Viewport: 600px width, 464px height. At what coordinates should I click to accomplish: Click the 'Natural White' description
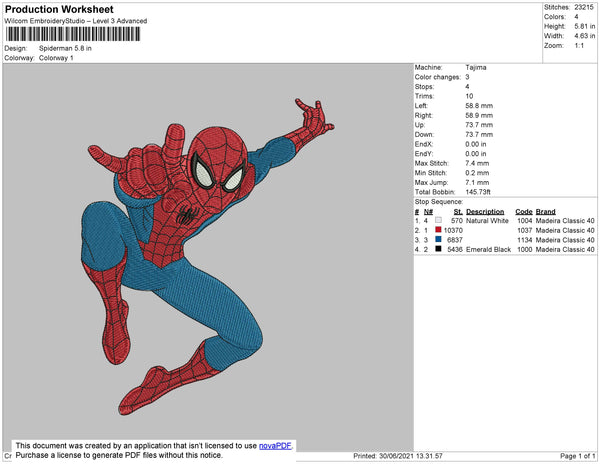(487, 221)
